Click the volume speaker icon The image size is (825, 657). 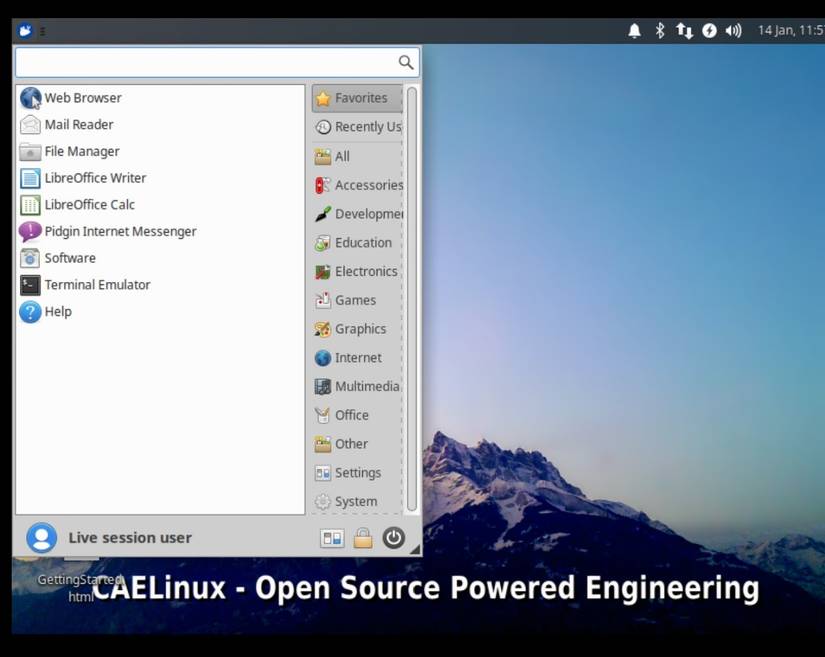(733, 31)
